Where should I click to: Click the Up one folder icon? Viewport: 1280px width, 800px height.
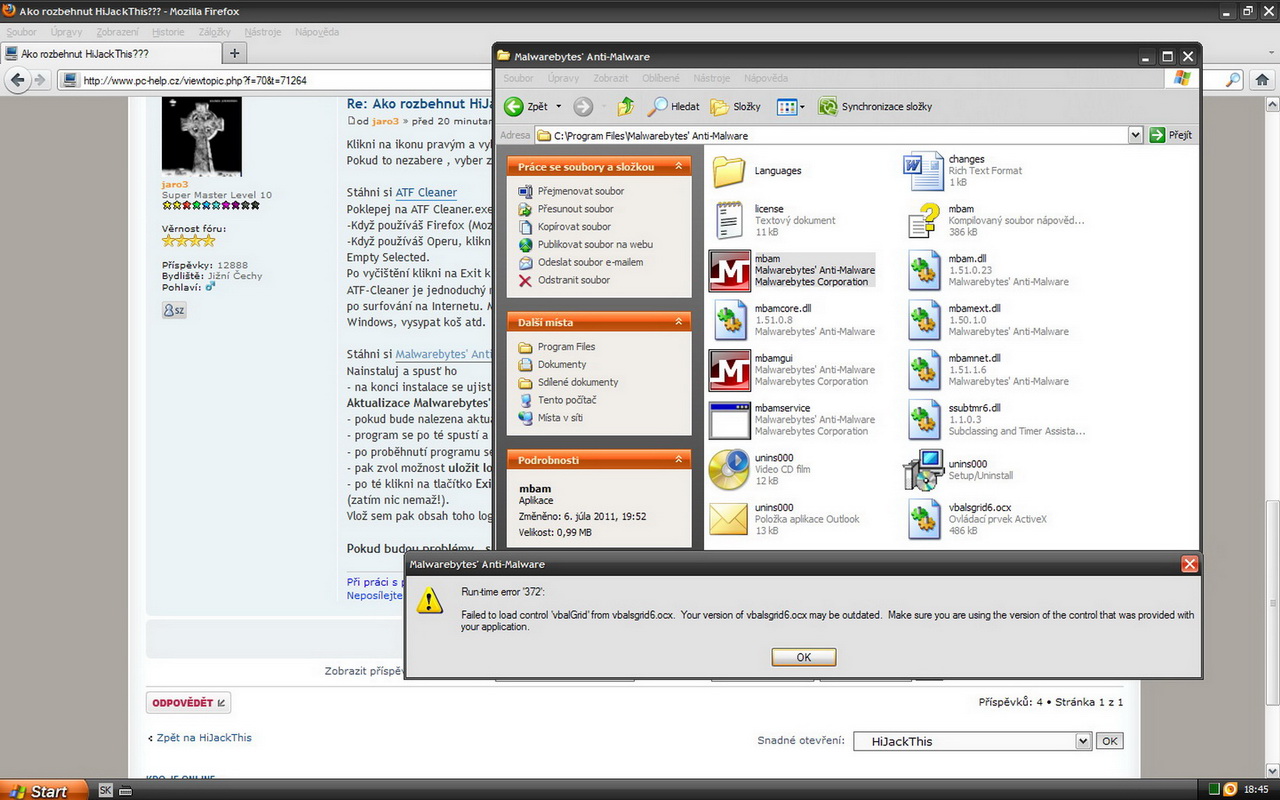click(x=626, y=106)
